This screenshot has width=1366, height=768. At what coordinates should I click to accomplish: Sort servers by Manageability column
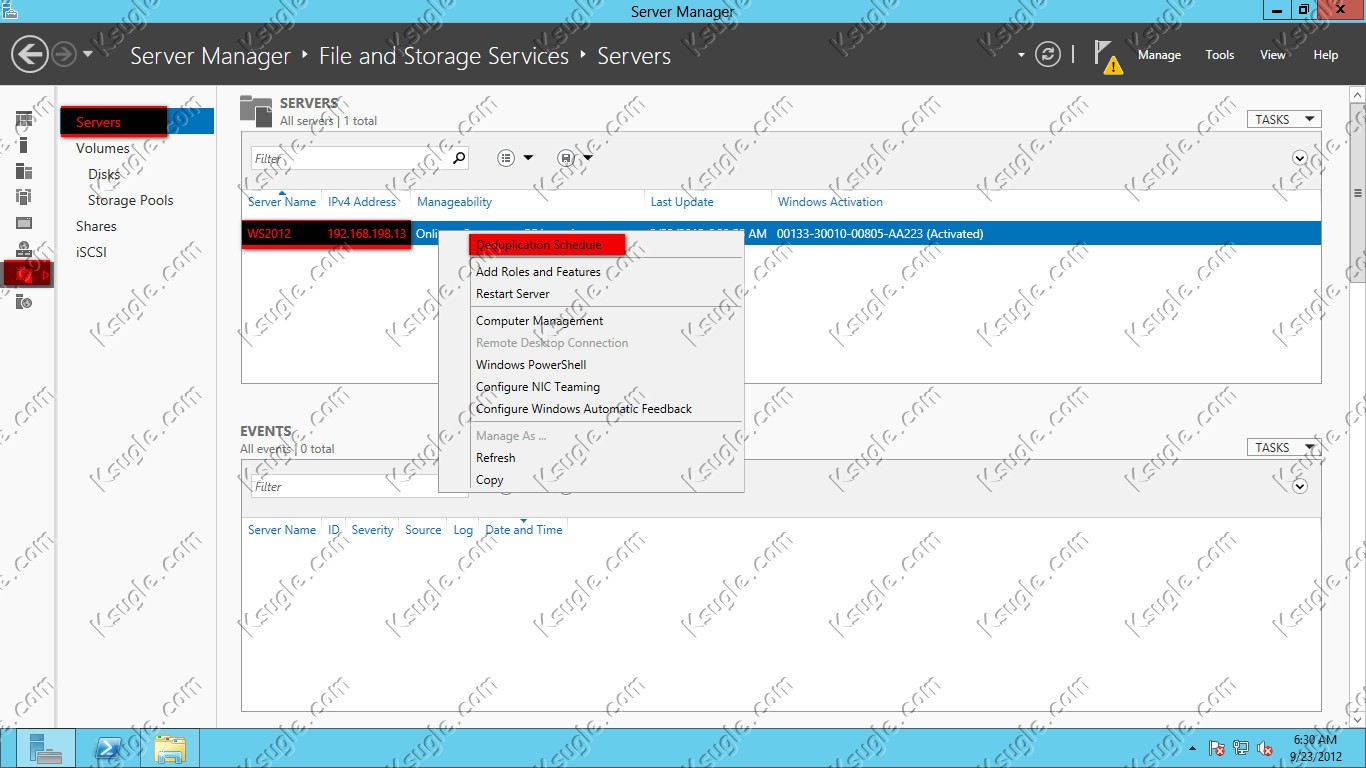454,202
